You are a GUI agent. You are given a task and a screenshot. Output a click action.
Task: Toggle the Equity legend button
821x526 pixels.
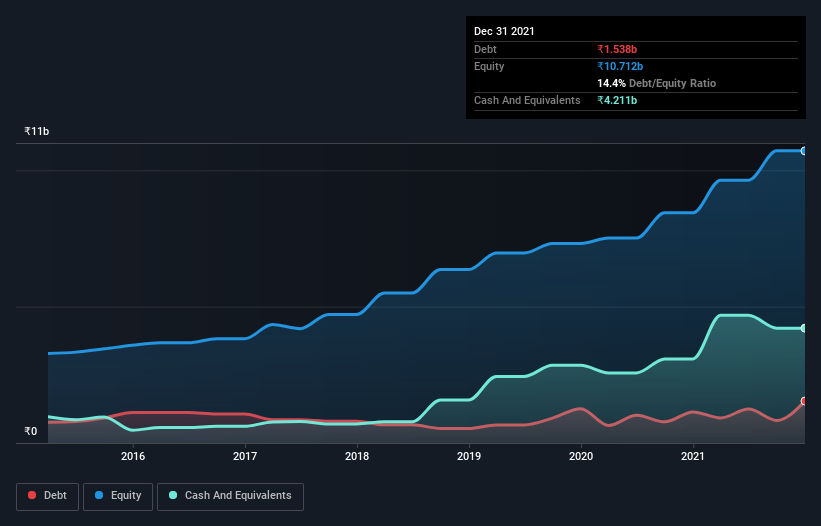click(x=118, y=496)
